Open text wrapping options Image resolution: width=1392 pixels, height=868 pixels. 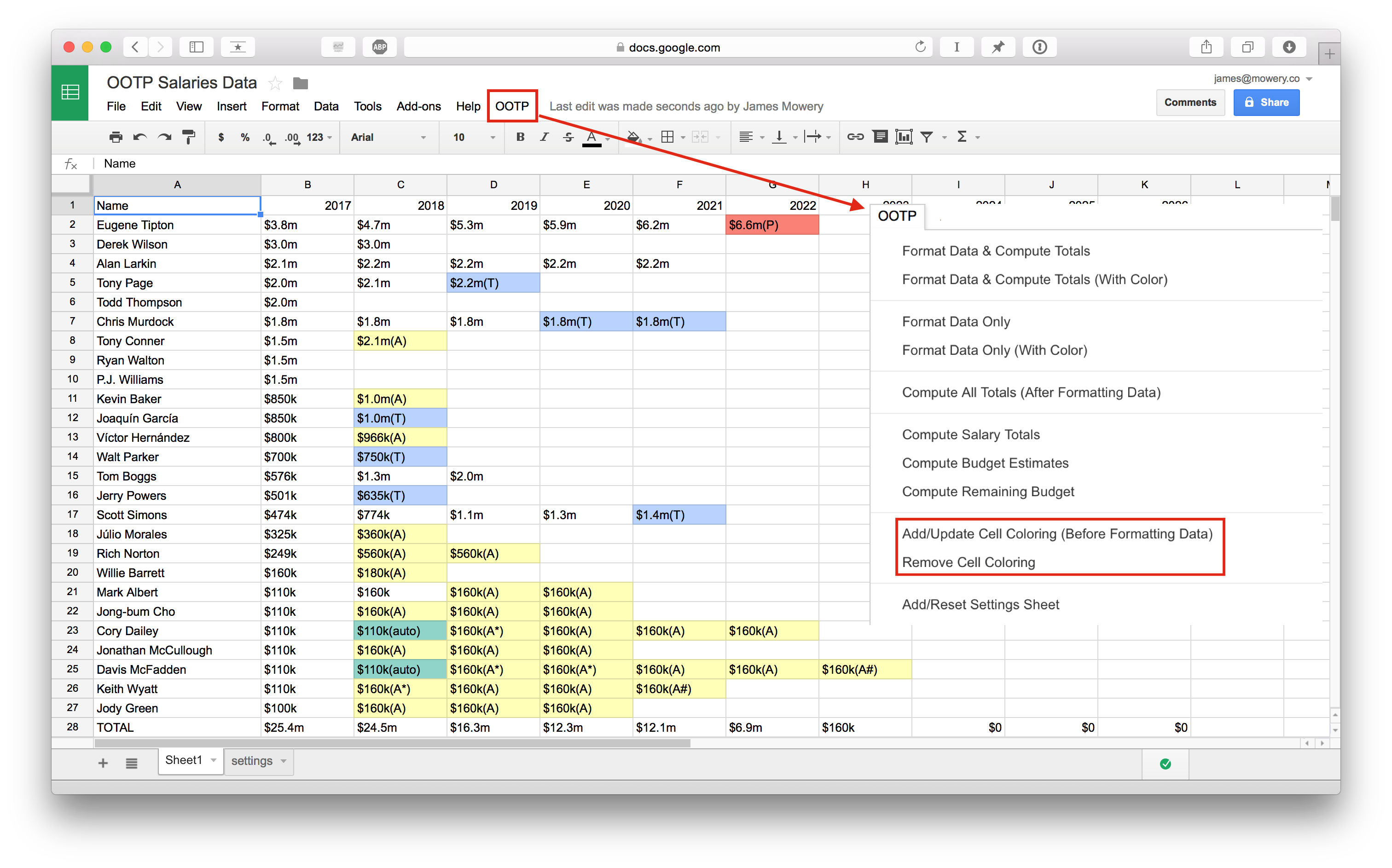812,137
